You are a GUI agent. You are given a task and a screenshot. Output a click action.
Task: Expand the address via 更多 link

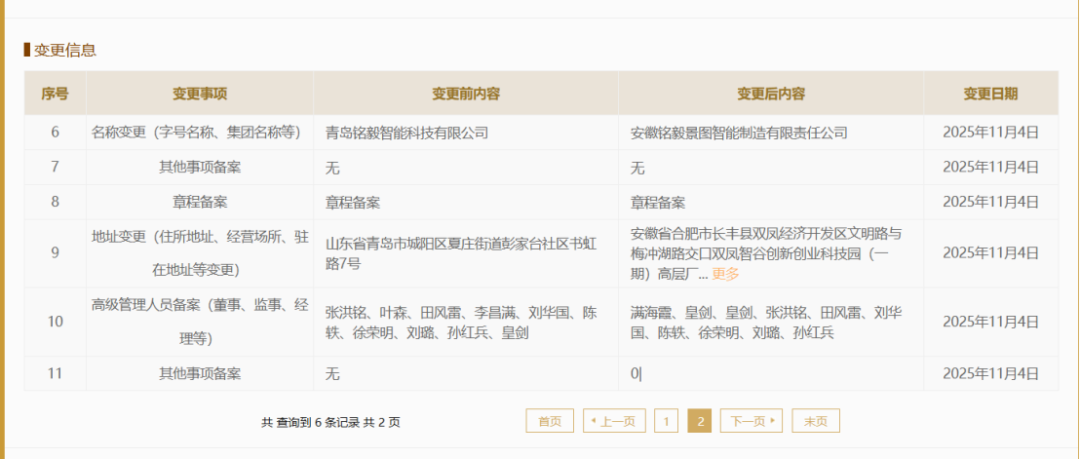725,274
